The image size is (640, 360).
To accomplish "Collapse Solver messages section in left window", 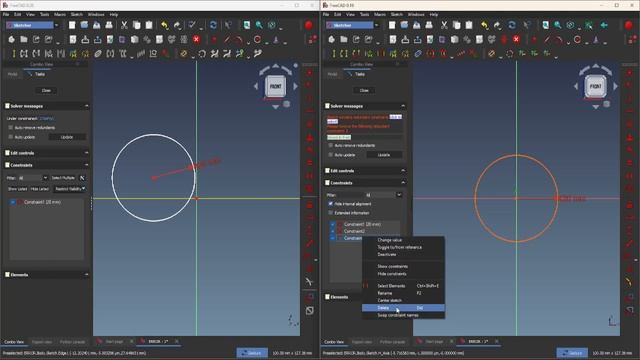I will coord(87,106).
